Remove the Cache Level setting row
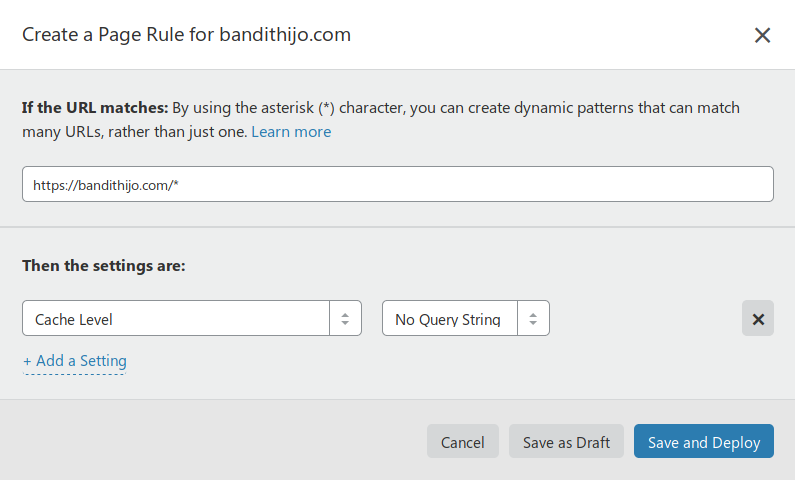Screen dimensions: 795x480 point(757,319)
